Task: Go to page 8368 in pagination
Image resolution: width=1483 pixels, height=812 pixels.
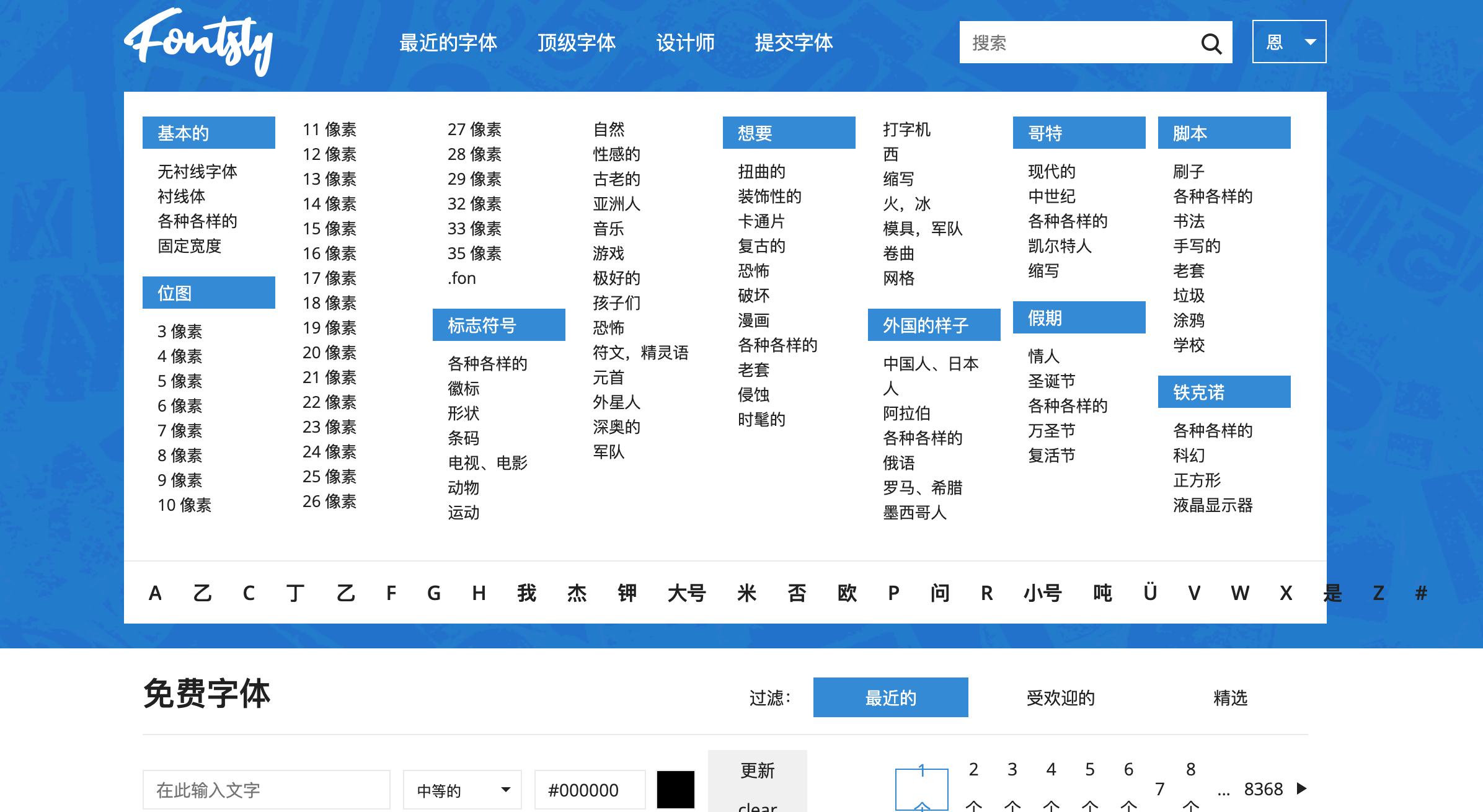Action: pos(1263,788)
